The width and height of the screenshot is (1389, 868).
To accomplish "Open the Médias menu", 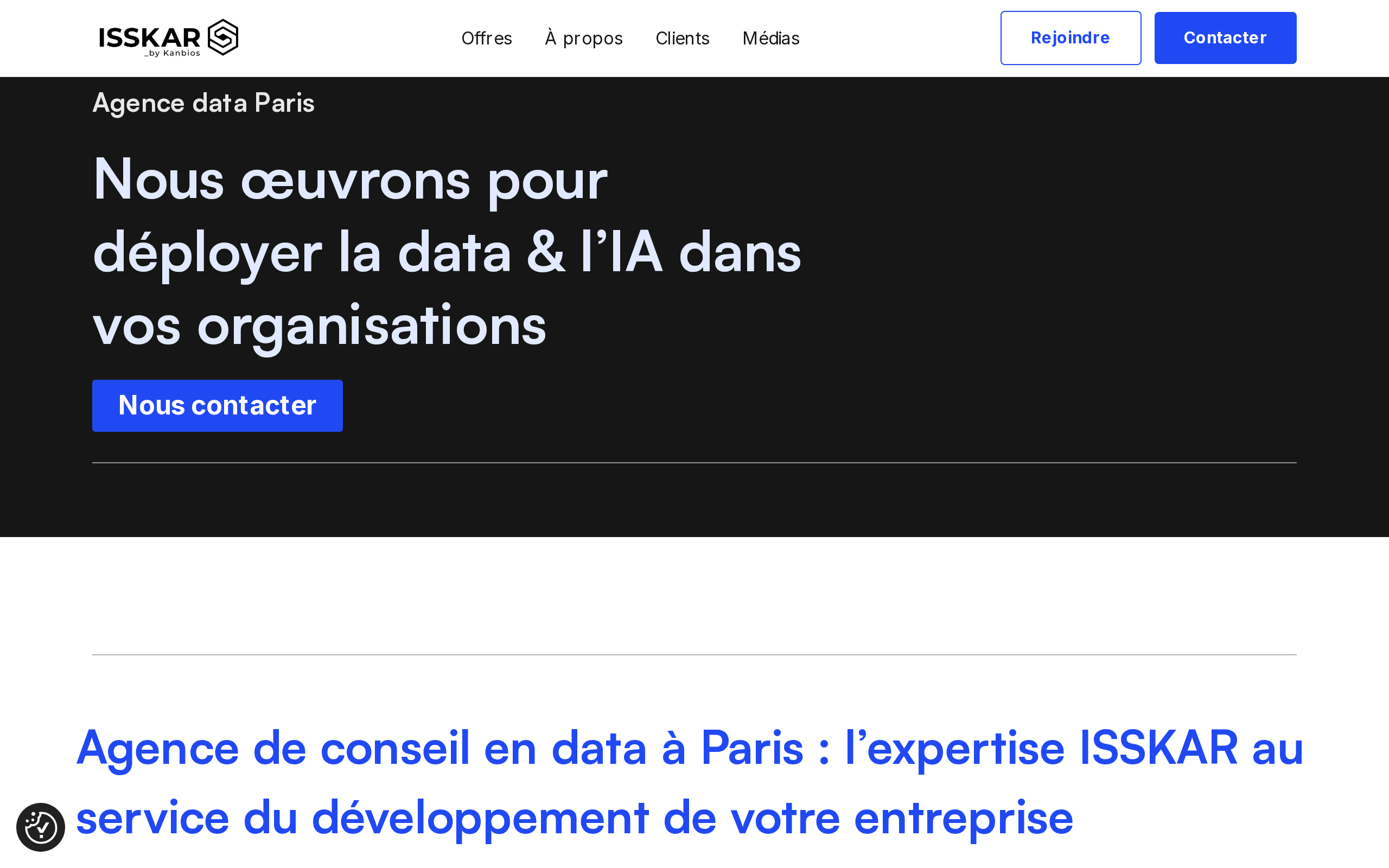I will tap(771, 38).
